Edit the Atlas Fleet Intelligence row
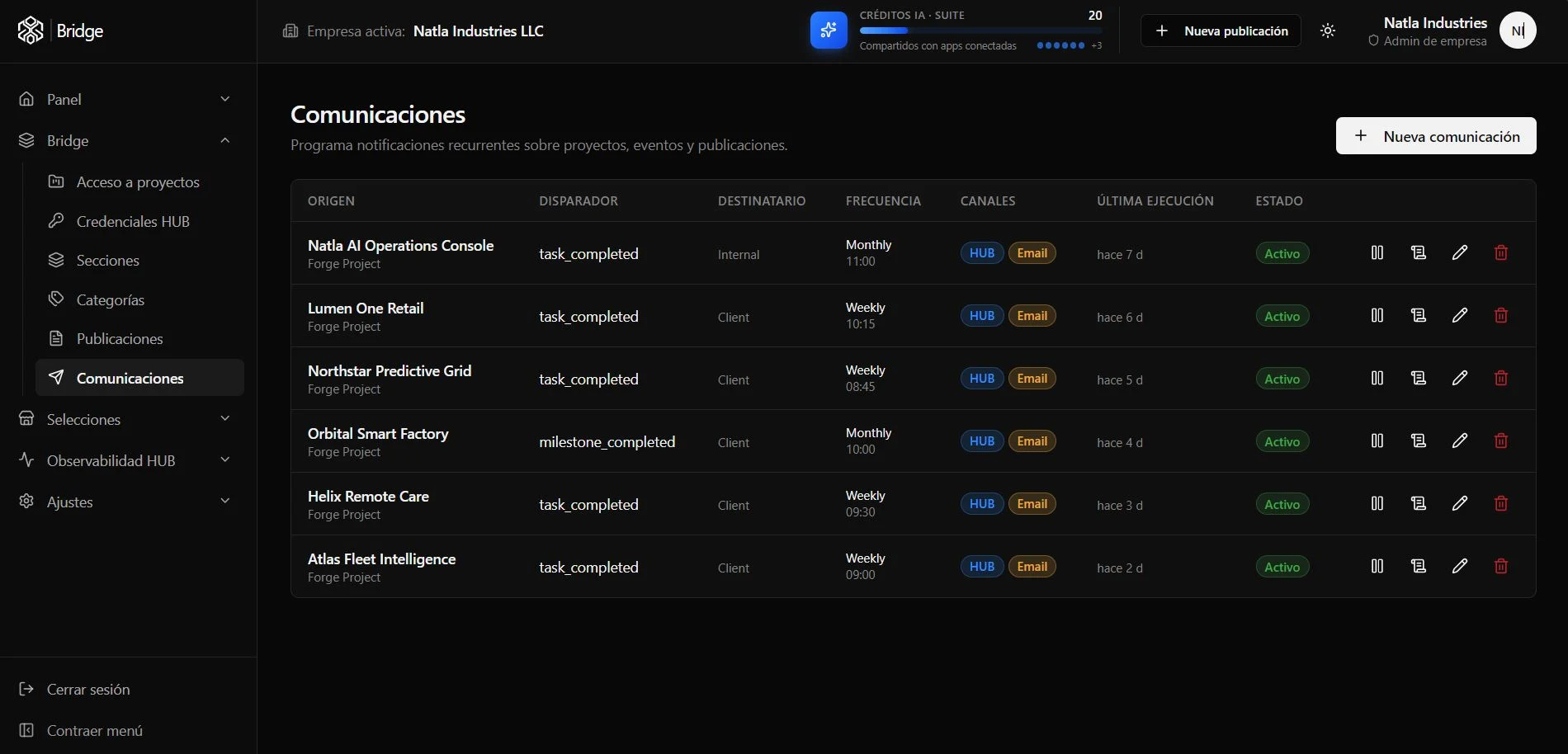The image size is (1568, 754). click(1460, 566)
